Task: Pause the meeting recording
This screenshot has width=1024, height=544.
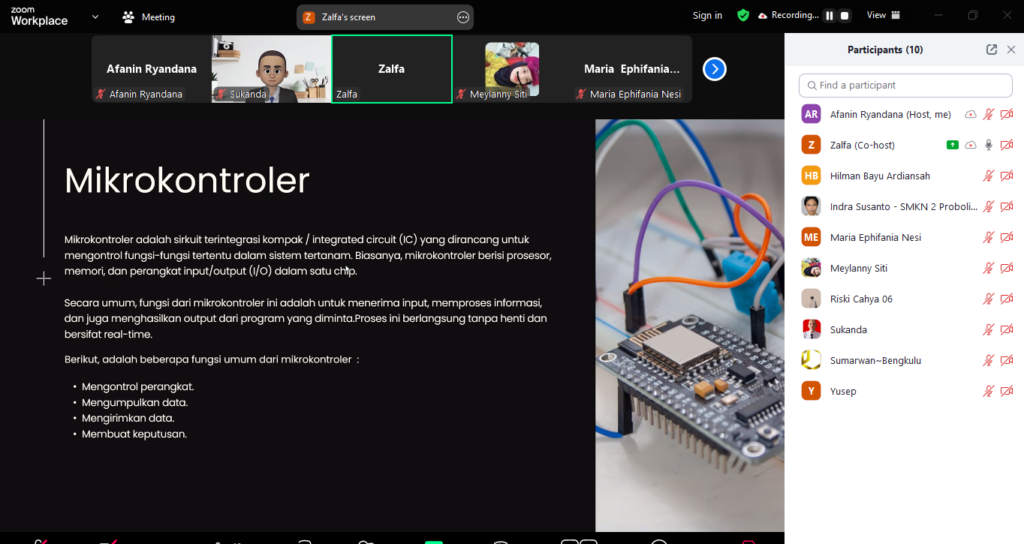Action: 829,16
